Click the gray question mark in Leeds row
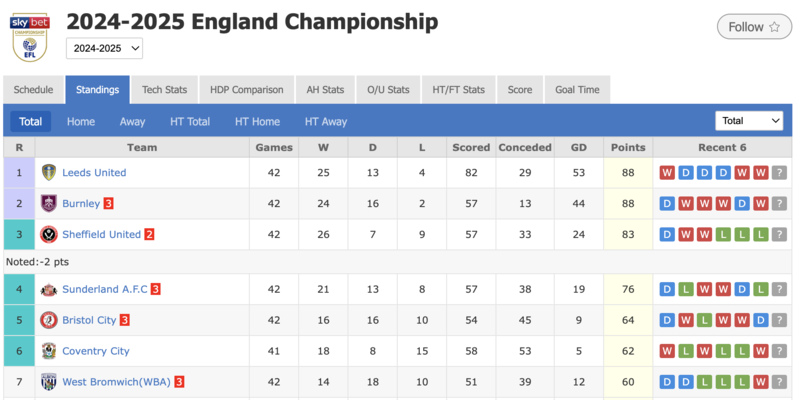 tap(779, 172)
